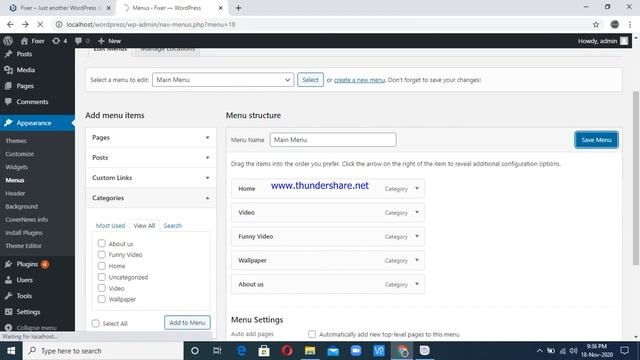Open Microsoft Store on taskbar
The height and width of the screenshot is (360, 640).
click(264, 351)
